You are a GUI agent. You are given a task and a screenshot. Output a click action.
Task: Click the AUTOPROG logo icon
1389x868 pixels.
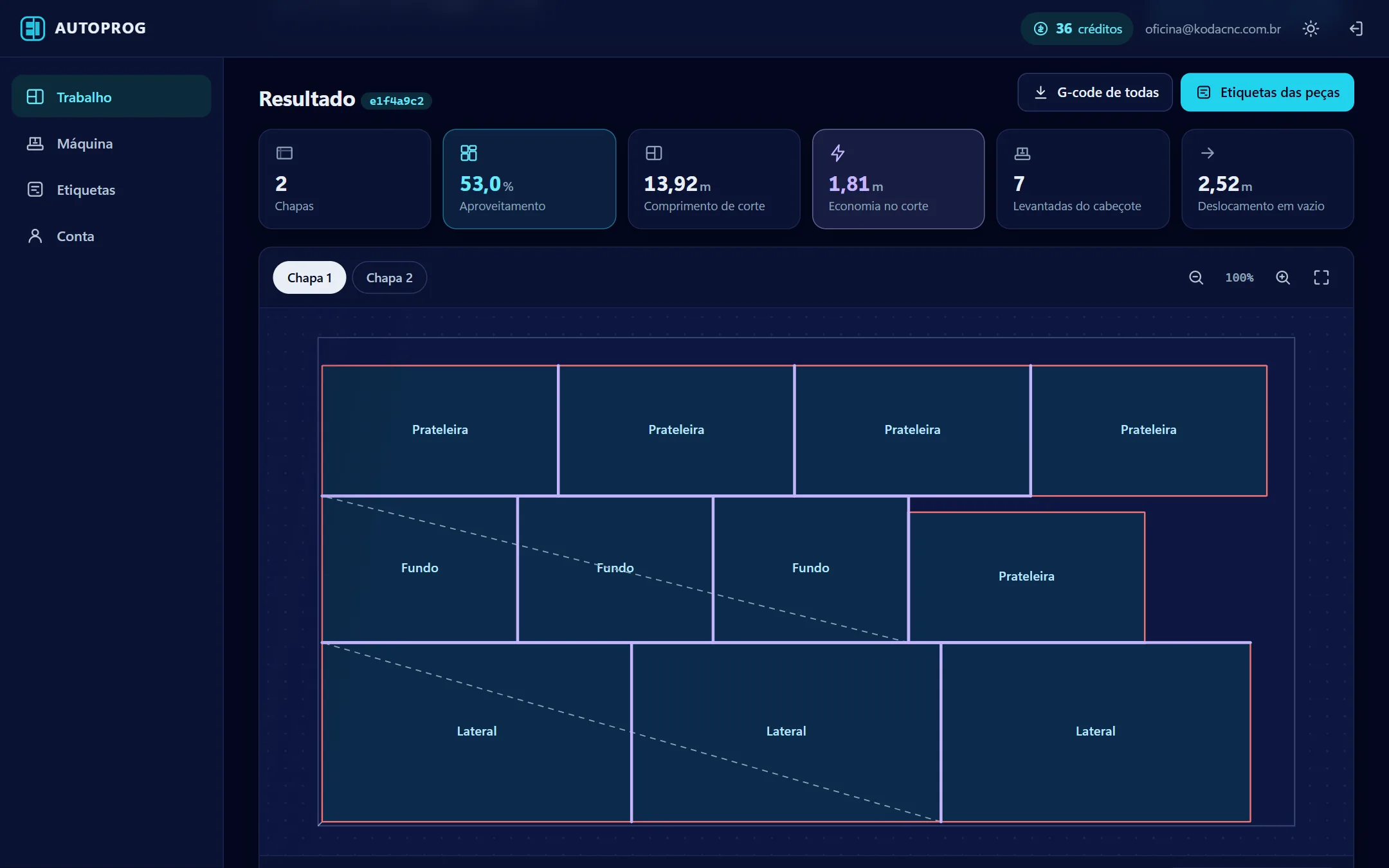(33, 28)
